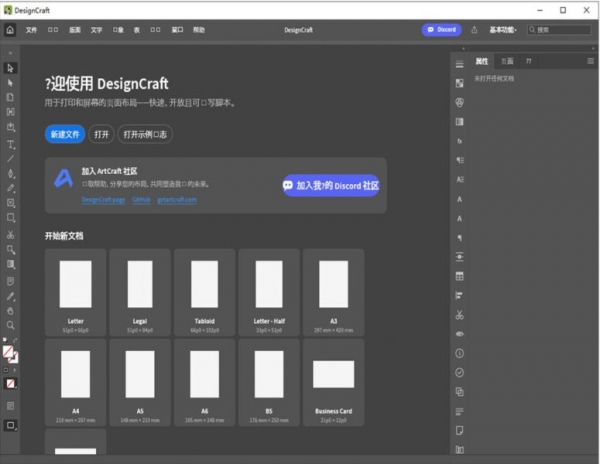Click the open sample button next to 打开
The width and height of the screenshot is (600, 464).
[145, 134]
